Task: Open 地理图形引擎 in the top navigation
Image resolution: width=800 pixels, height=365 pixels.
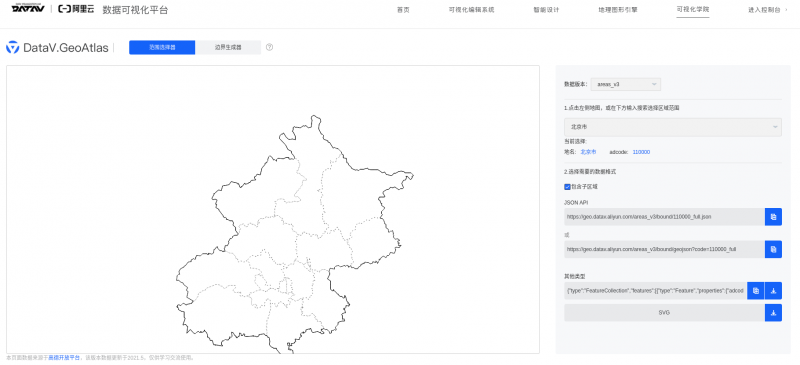Action: [x=618, y=10]
